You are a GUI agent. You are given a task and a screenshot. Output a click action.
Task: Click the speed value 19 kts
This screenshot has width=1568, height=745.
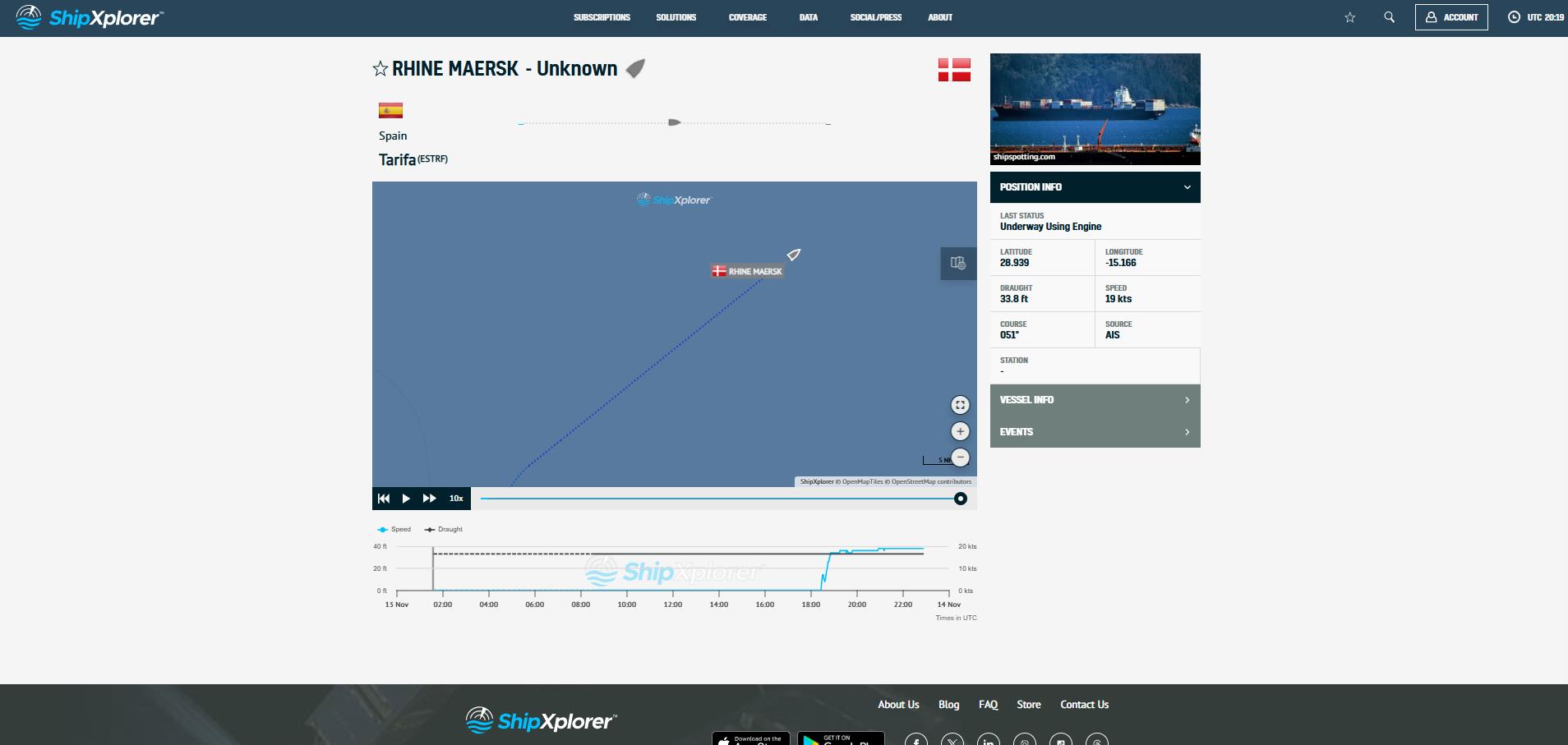(1118, 299)
